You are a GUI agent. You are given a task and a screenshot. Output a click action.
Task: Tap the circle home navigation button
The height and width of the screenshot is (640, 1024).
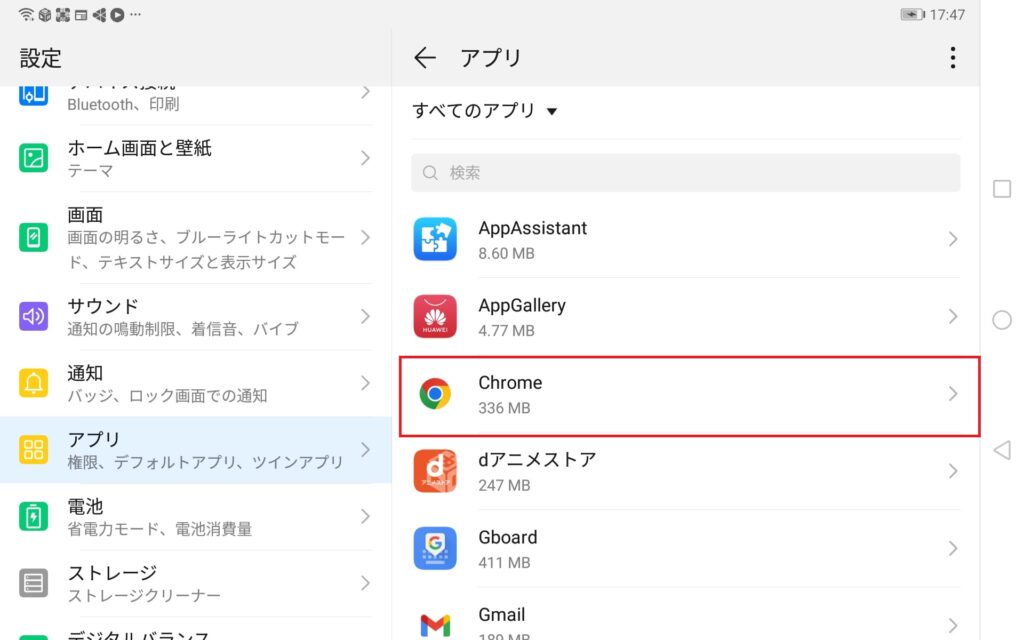click(x=1001, y=320)
